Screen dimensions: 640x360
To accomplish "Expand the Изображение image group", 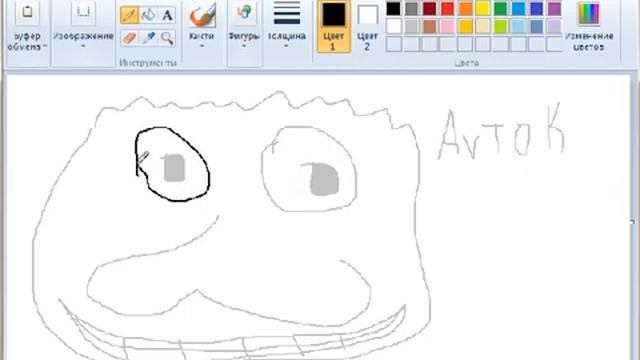I will point(83,33).
